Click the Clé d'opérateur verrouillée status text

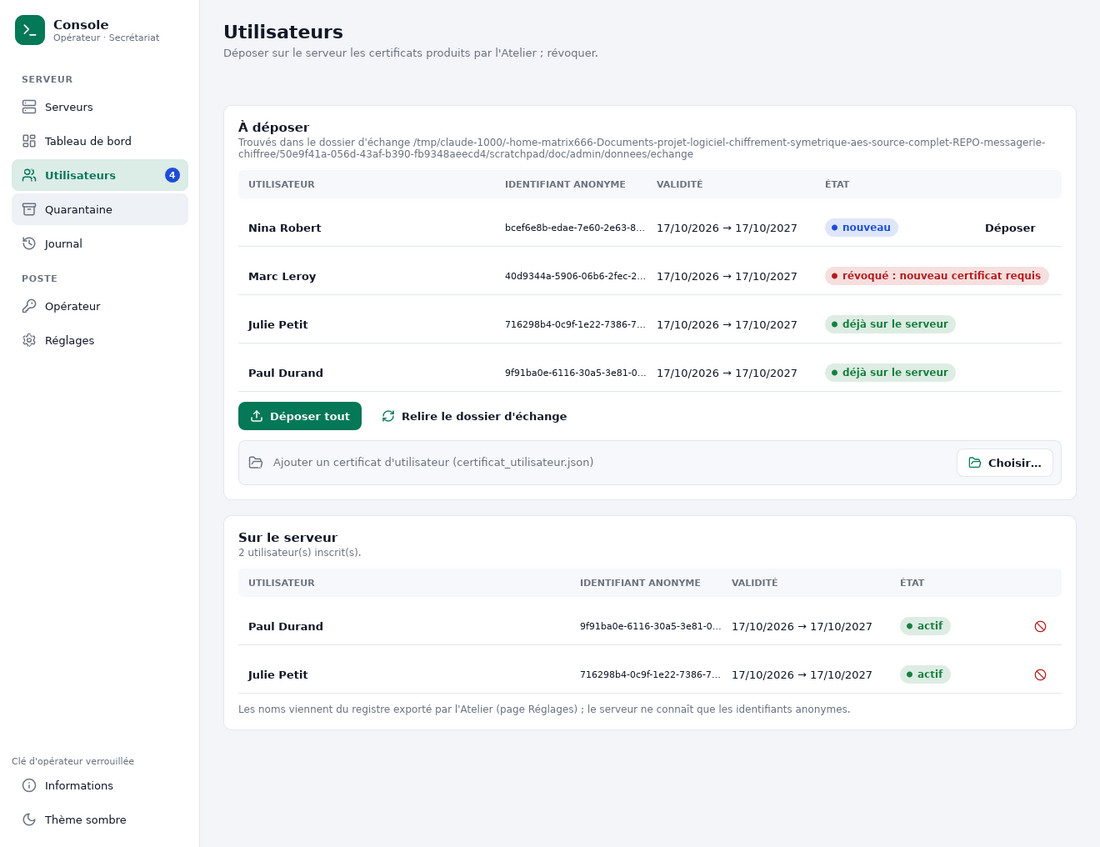point(73,761)
